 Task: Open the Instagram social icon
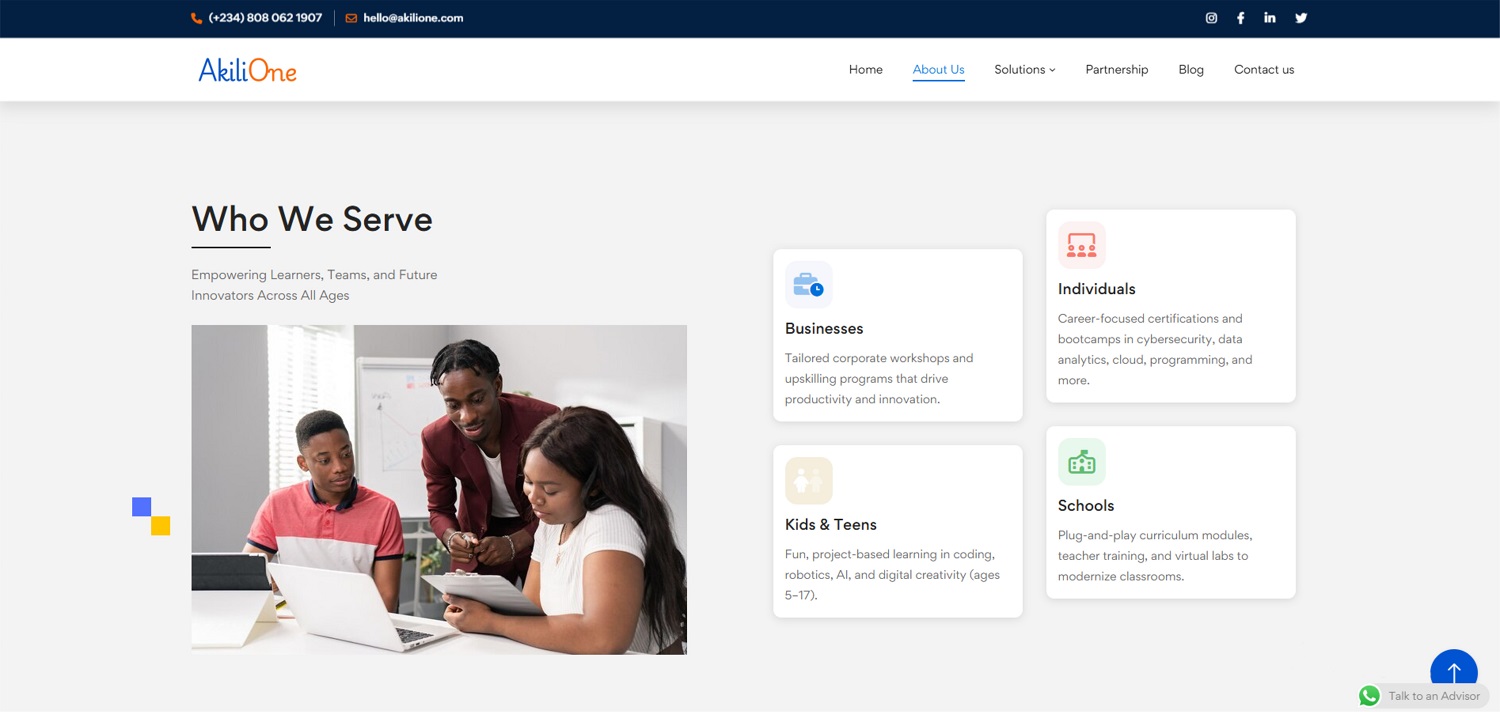click(1211, 18)
